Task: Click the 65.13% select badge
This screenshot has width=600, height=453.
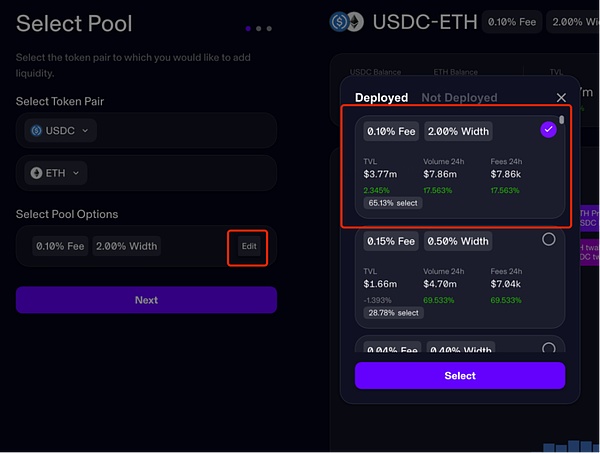Action: tap(393, 202)
